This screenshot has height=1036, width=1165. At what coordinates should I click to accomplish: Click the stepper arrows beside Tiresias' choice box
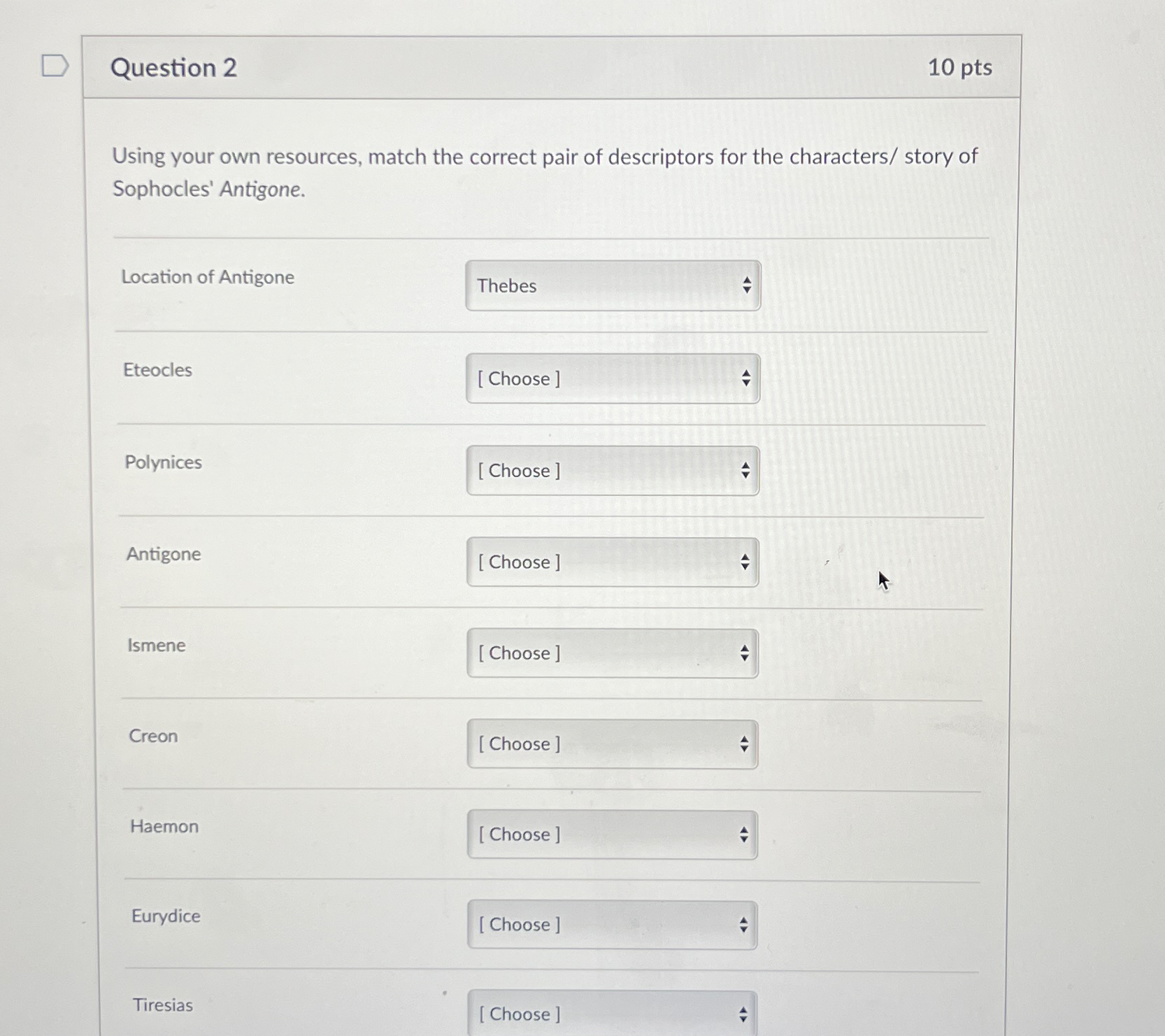pyautogui.click(x=743, y=1012)
